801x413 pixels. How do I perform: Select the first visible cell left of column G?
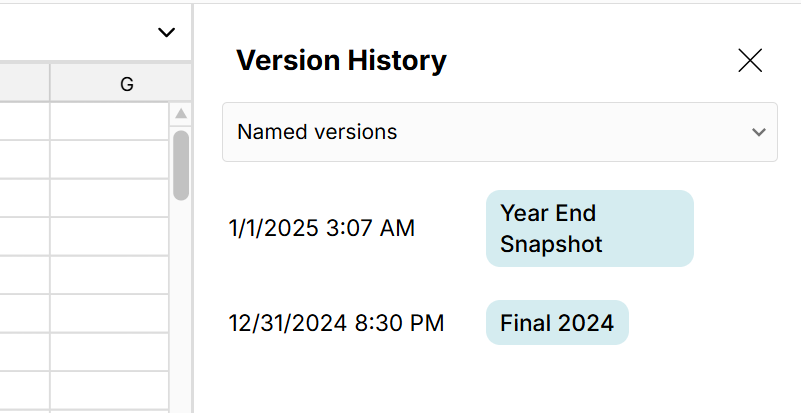click(24, 121)
